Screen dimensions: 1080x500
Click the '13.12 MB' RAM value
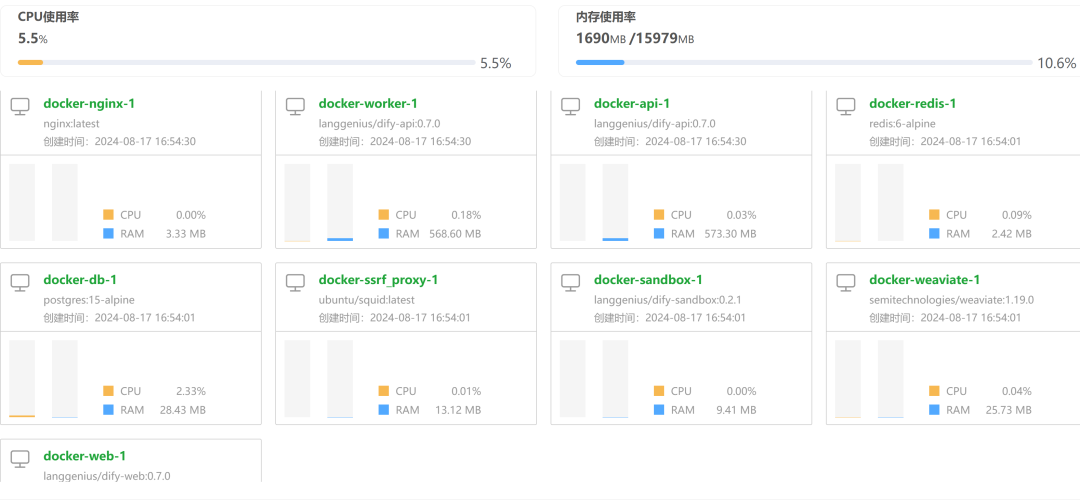point(459,410)
